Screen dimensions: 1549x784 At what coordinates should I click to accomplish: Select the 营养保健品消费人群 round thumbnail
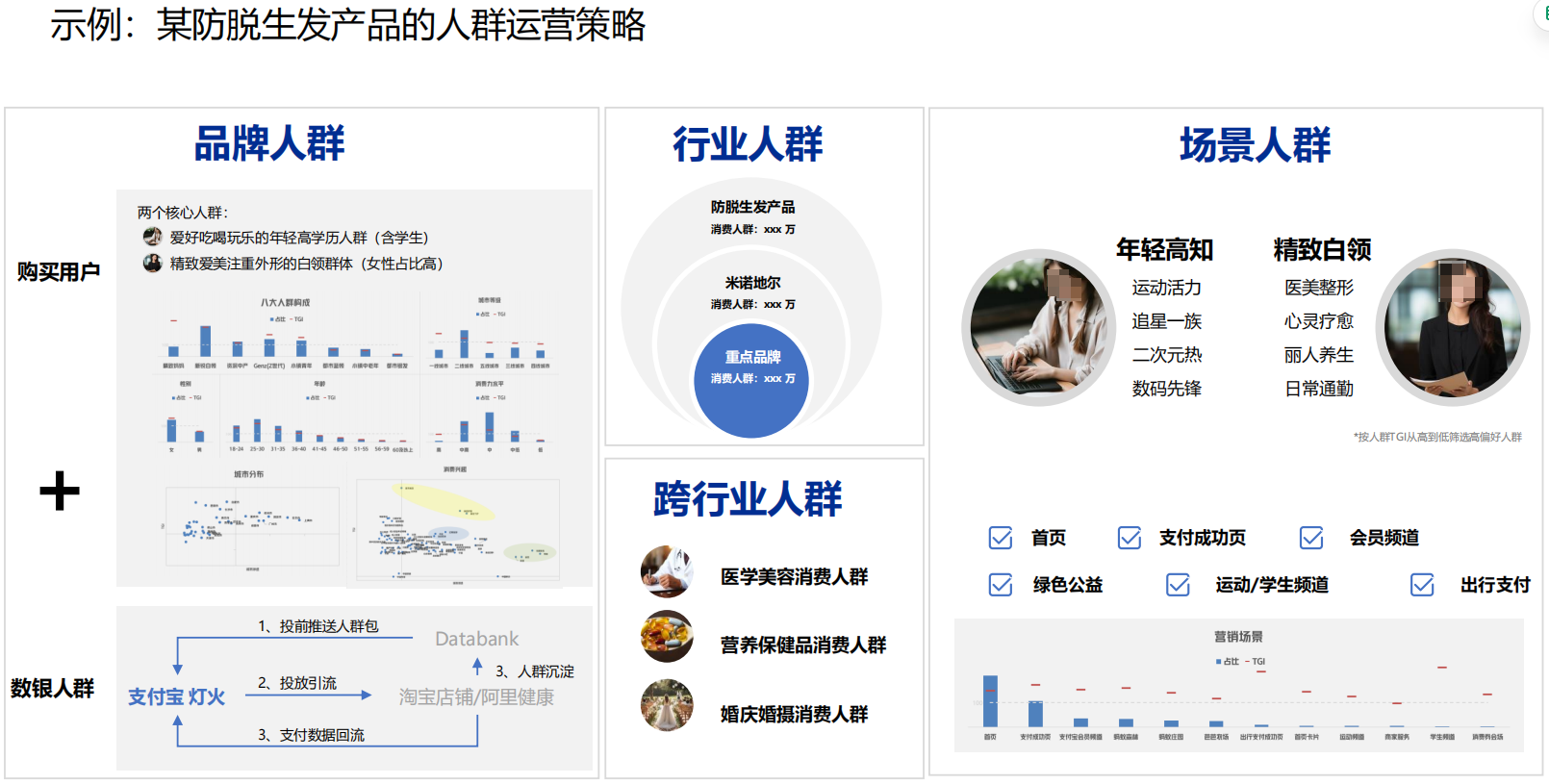[x=667, y=637]
